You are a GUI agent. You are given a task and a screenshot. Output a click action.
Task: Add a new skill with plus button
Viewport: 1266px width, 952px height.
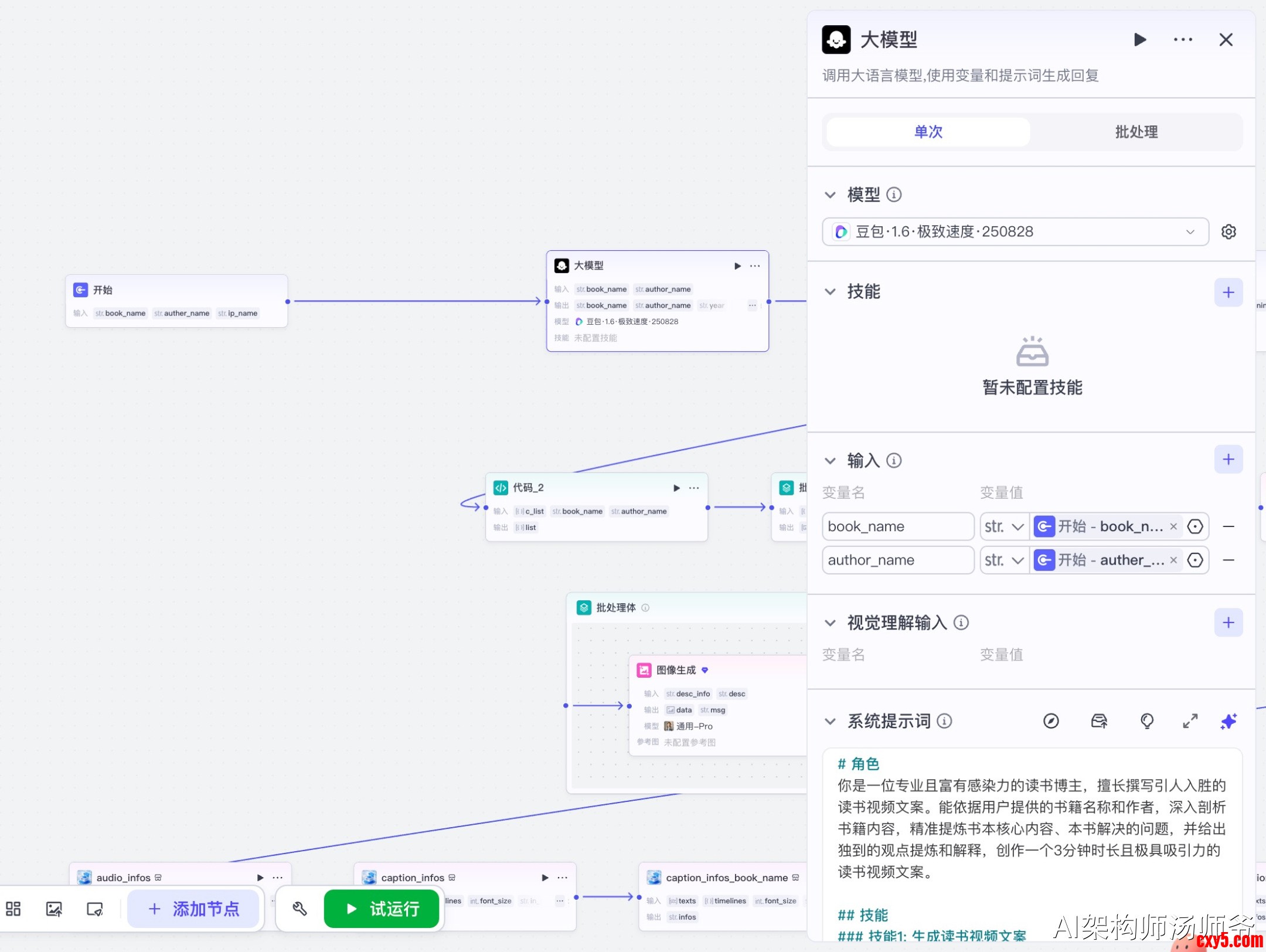click(1228, 292)
